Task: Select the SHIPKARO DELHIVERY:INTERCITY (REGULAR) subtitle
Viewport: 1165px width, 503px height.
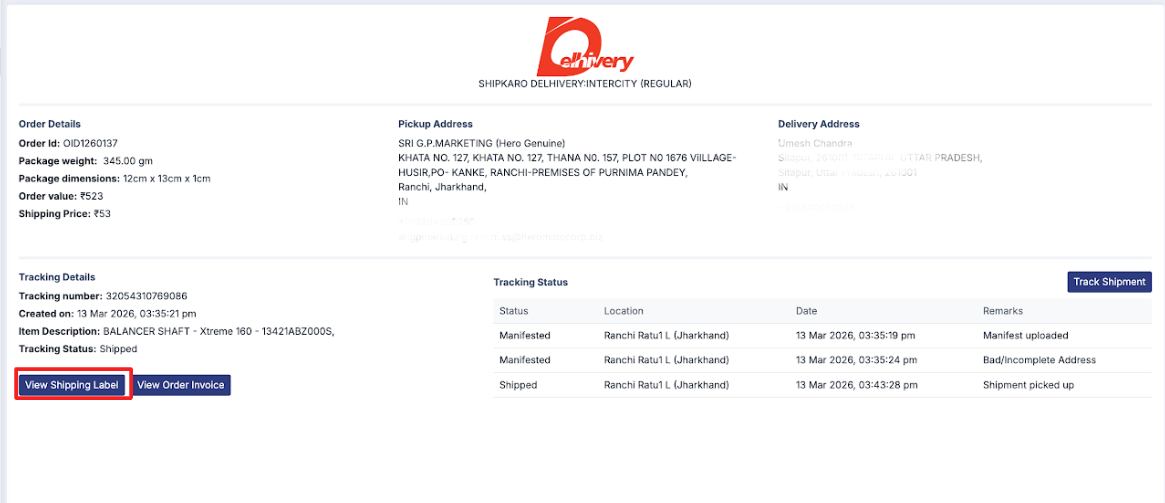Action: click(585, 84)
